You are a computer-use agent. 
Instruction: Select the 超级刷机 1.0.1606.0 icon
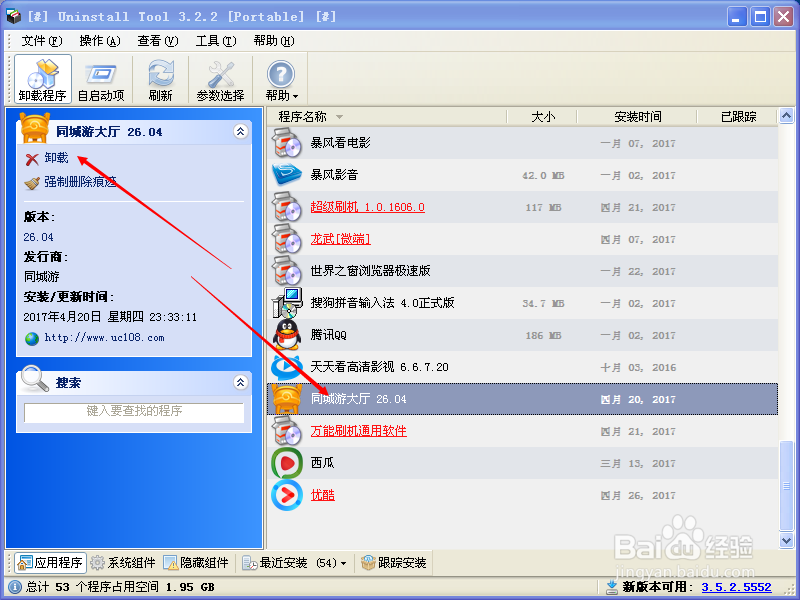pyautogui.click(x=287, y=207)
